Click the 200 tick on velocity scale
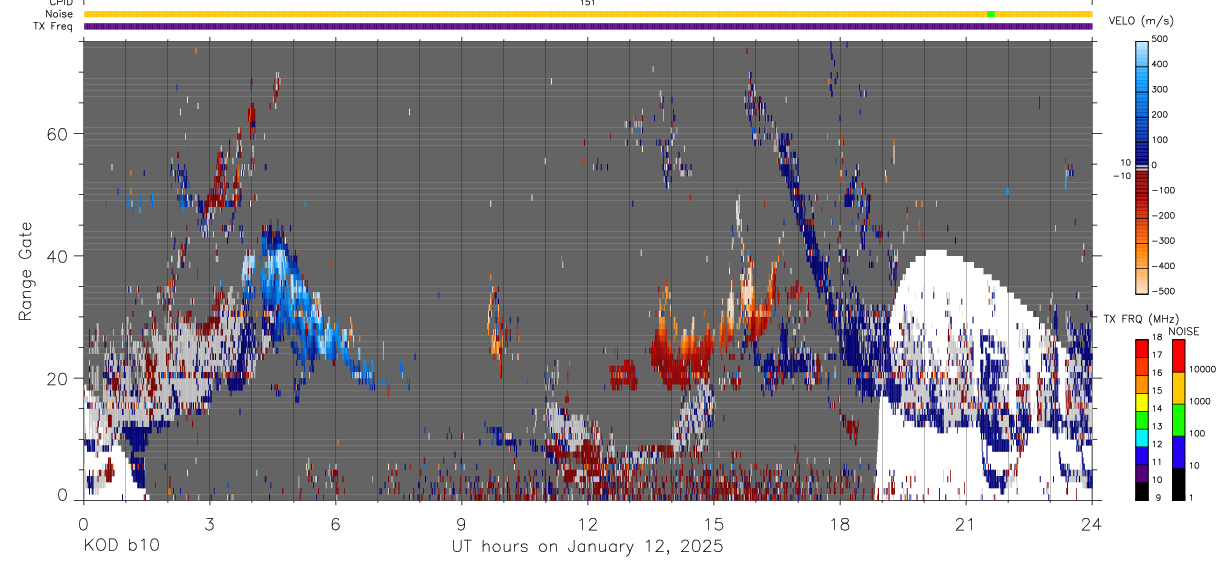Viewport: 1228px width, 567px height. tap(1160, 115)
